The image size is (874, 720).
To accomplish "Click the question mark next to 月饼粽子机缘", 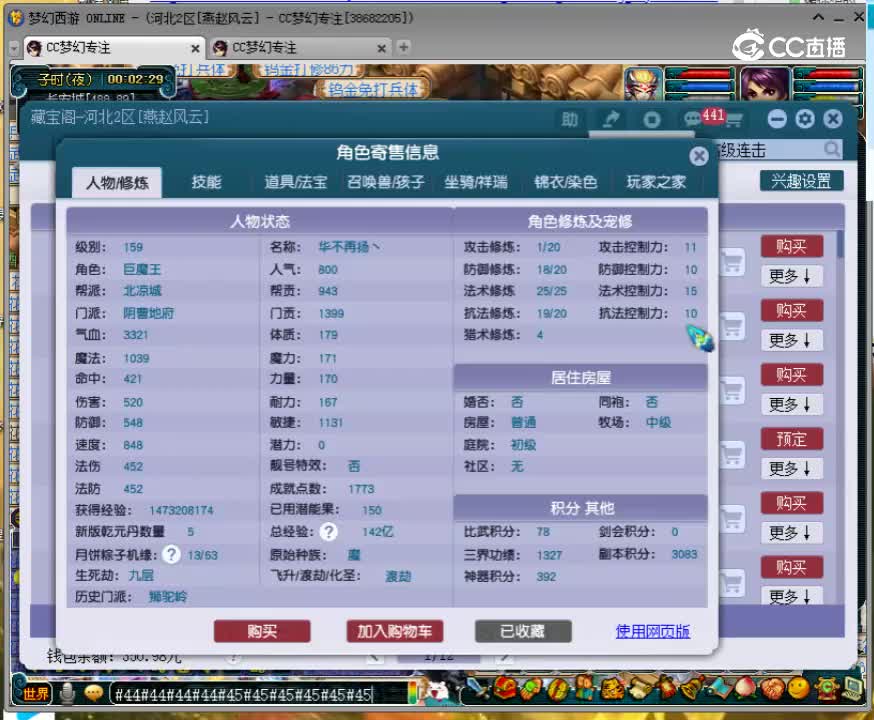I will coord(171,554).
